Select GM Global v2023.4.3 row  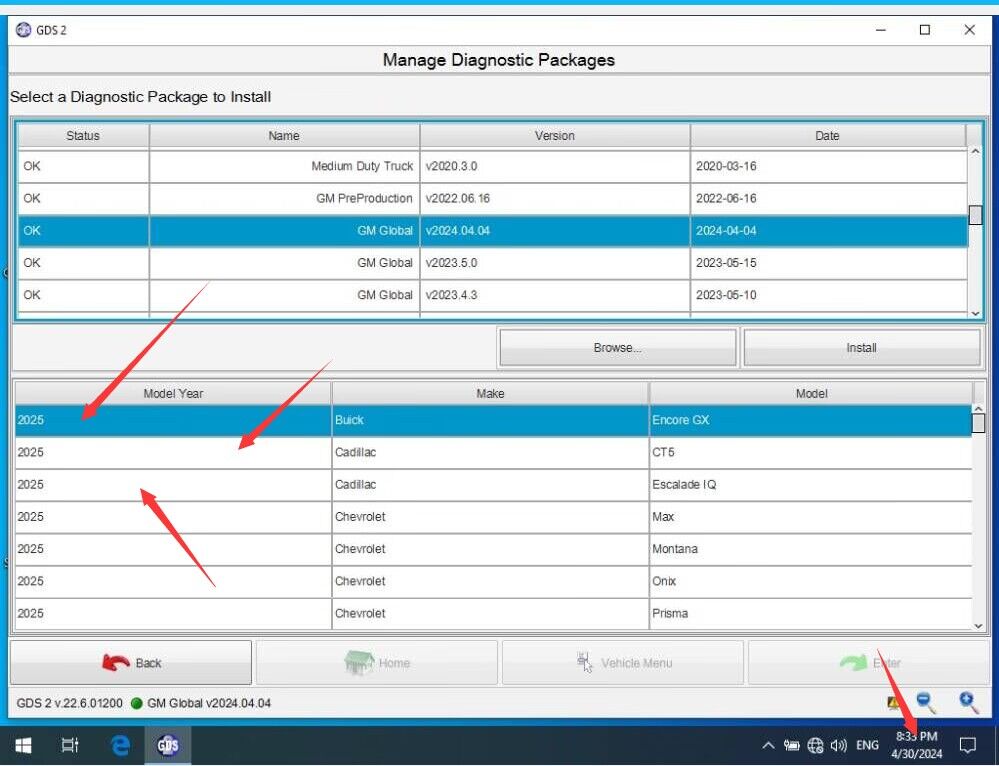click(492, 295)
